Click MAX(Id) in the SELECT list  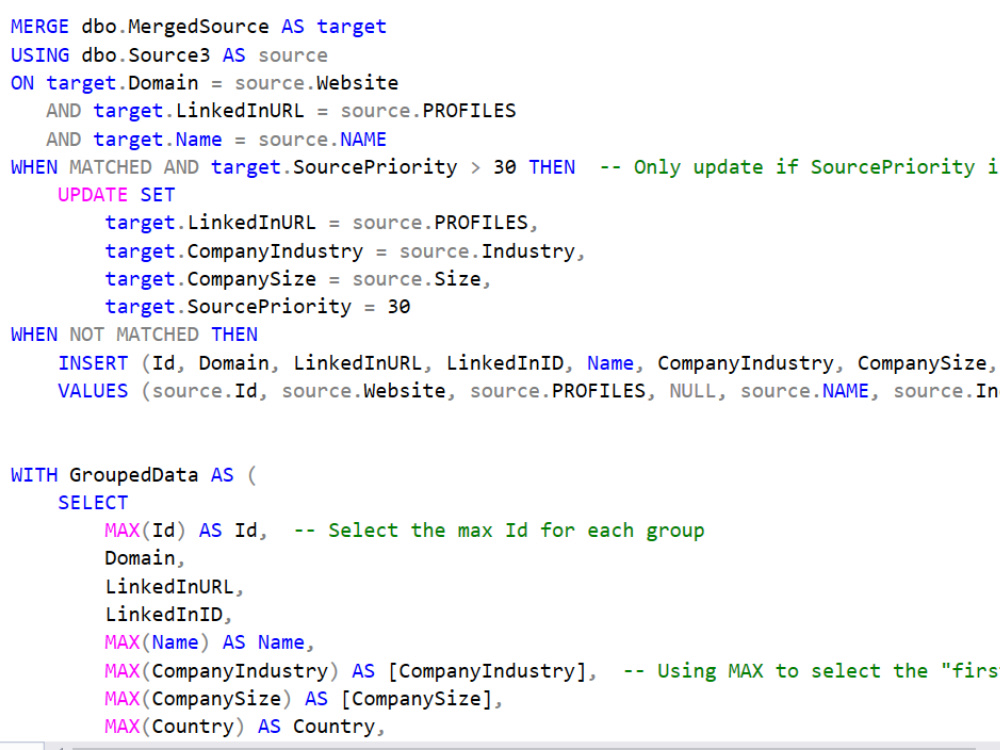click(x=145, y=531)
